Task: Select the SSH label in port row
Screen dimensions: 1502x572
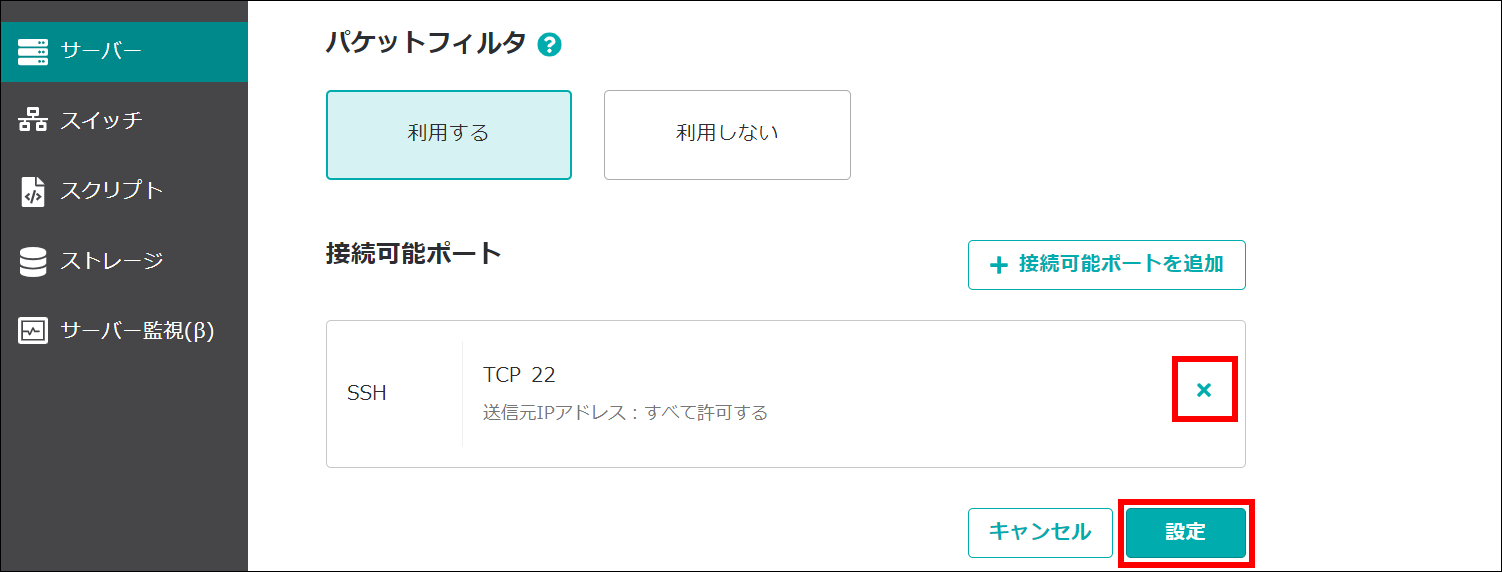Action: (x=367, y=393)
